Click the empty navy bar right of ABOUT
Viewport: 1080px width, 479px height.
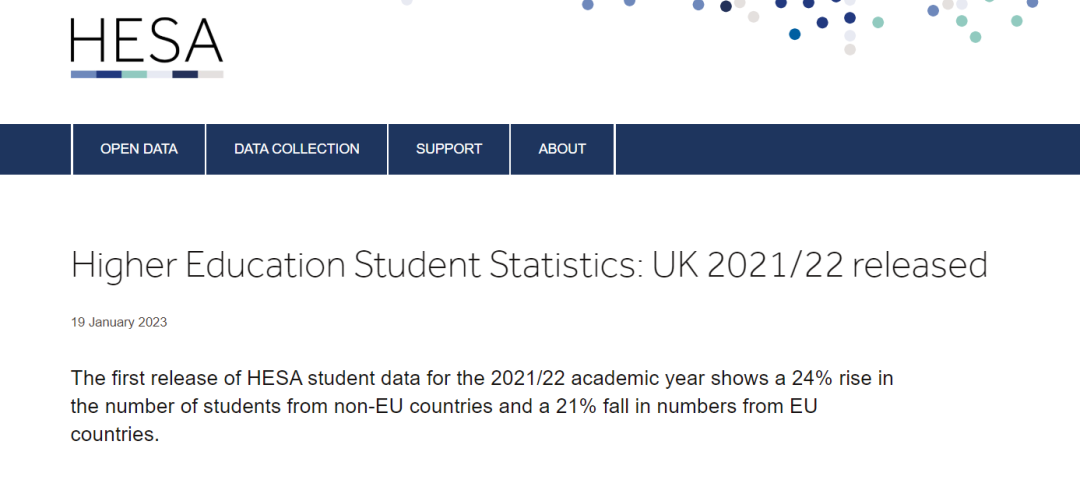coord(847,149)
